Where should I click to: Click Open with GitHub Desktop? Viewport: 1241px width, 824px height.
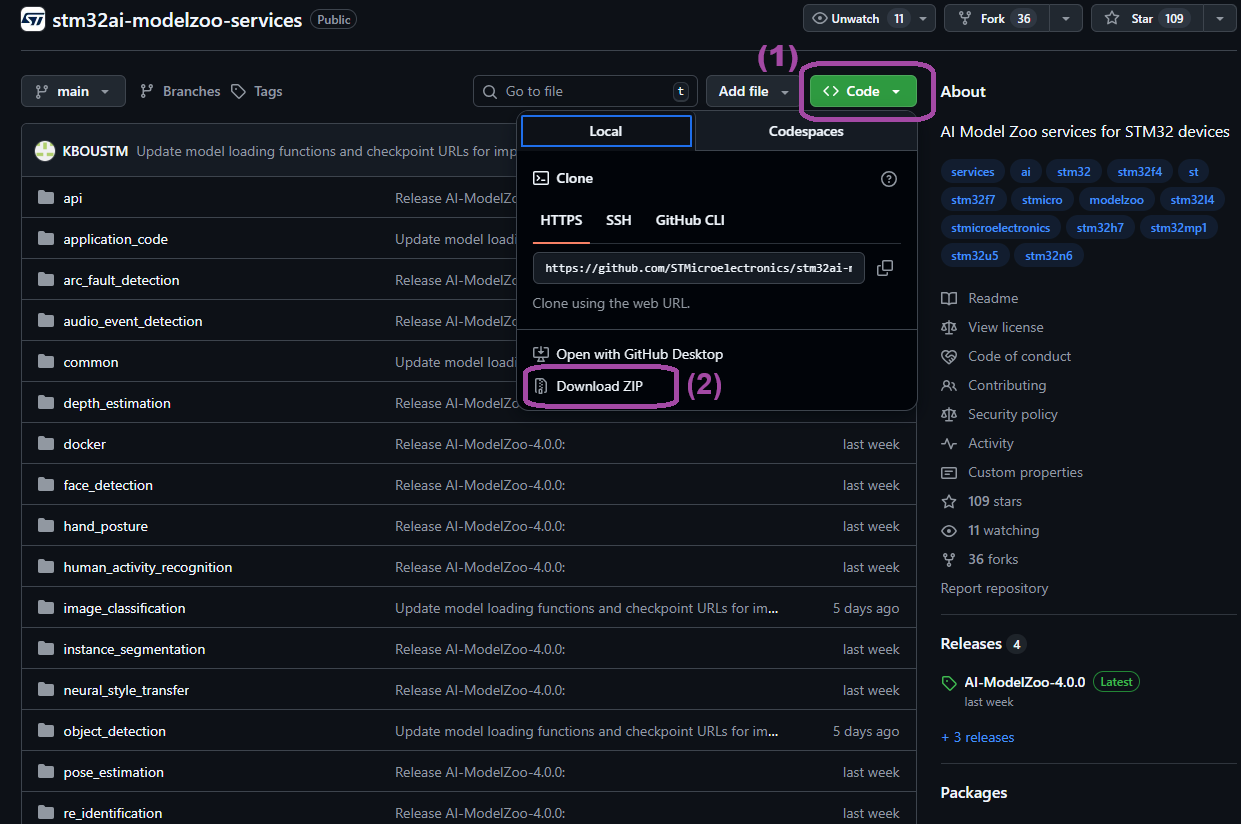click(628, 354)
